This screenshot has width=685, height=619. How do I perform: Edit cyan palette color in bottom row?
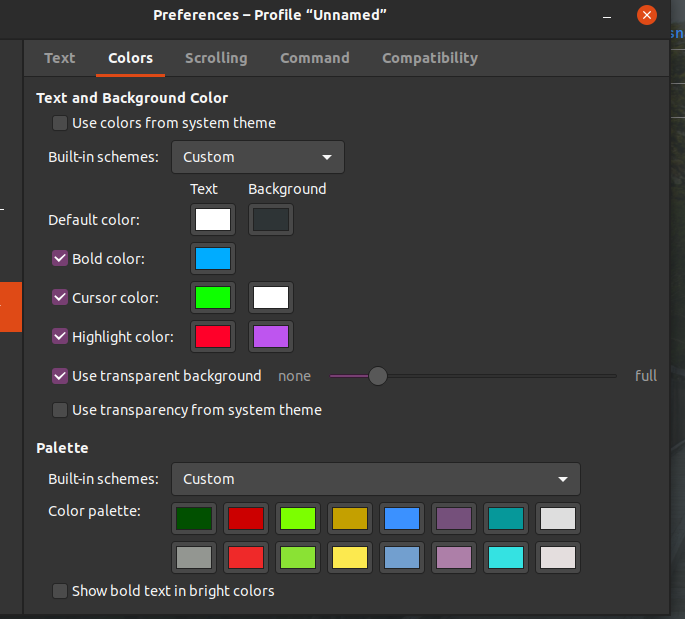506,557
